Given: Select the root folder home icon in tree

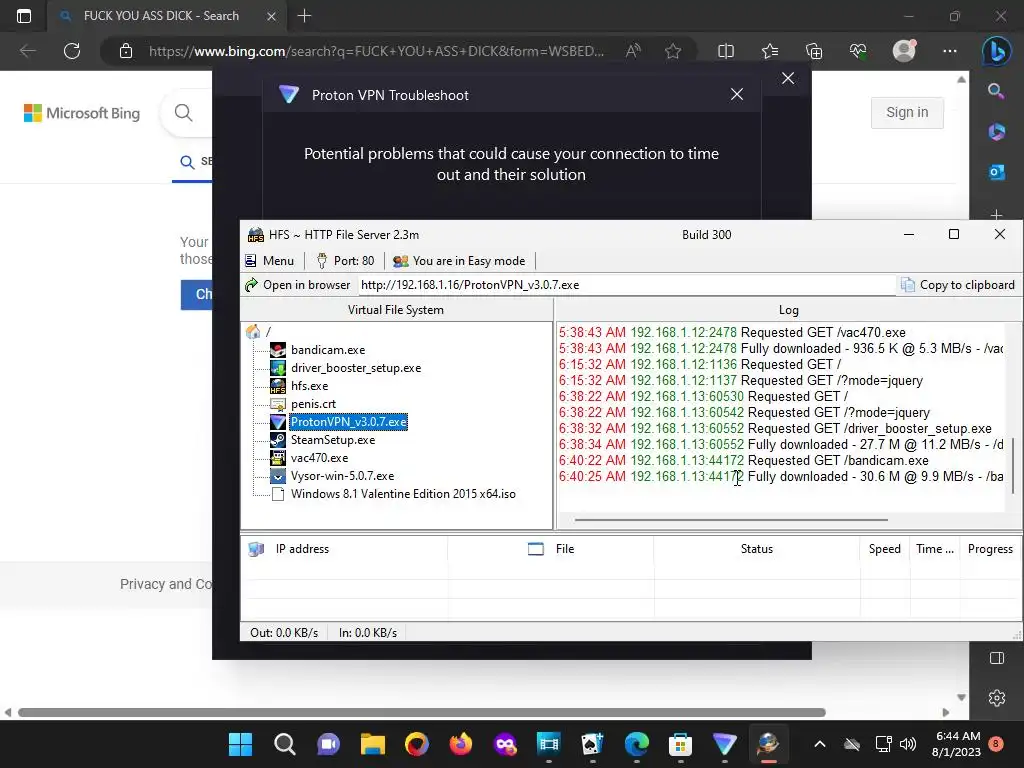Looking at the screenshot, I should [253, 332].
